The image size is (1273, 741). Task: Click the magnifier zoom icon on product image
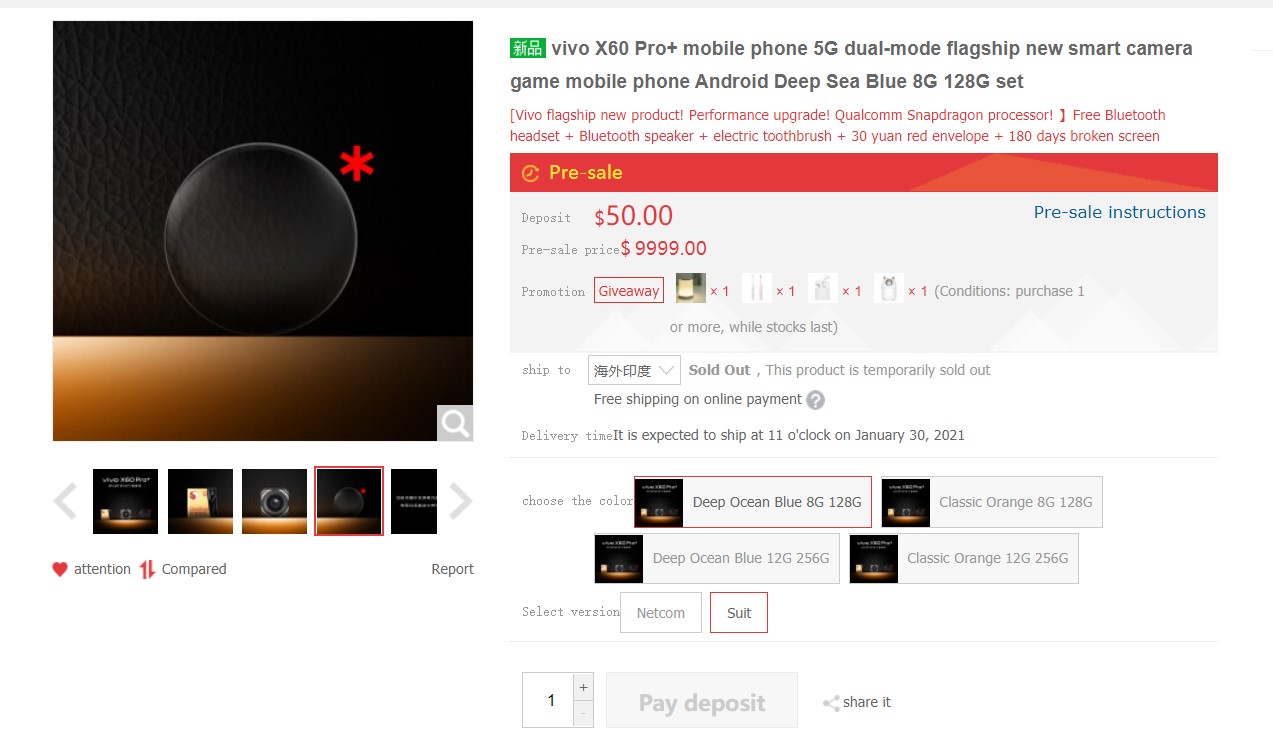click(x=455, y=423)
